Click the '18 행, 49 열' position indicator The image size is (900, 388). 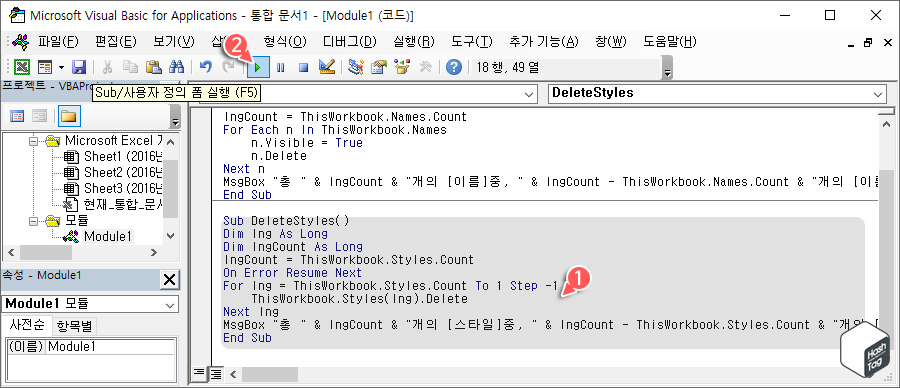coord(507,67)
